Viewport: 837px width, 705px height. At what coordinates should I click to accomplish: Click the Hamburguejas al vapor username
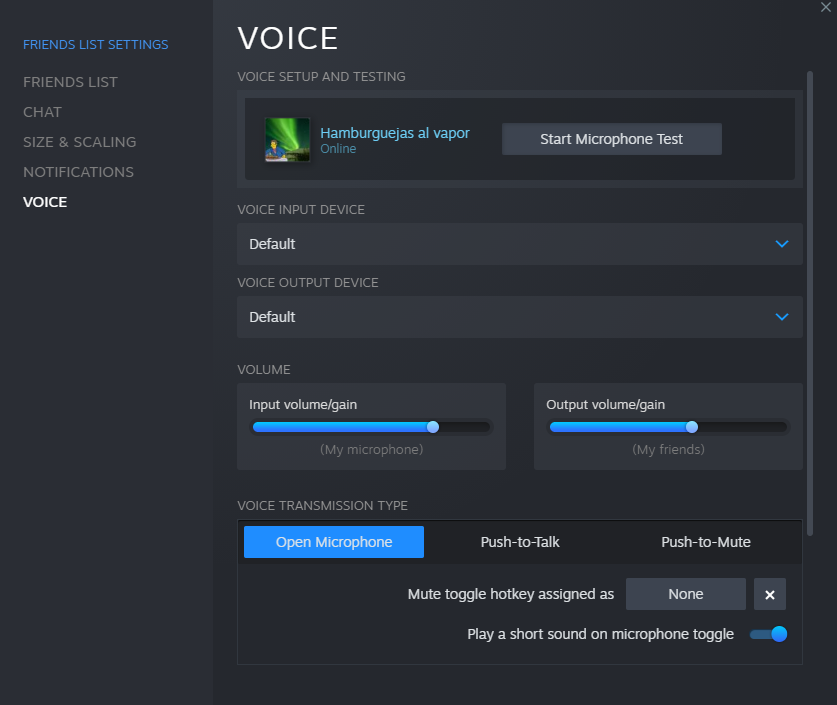coord(394,133)
